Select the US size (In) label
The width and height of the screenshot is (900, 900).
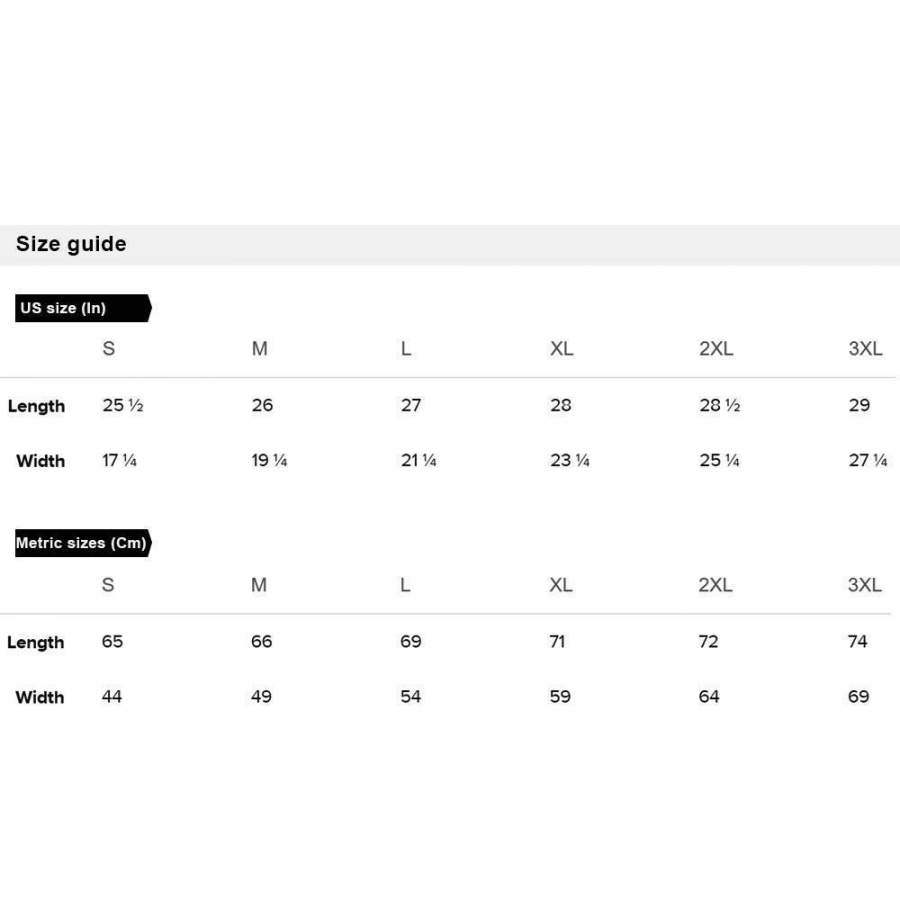pyautogui.click(x=64, y=308)
